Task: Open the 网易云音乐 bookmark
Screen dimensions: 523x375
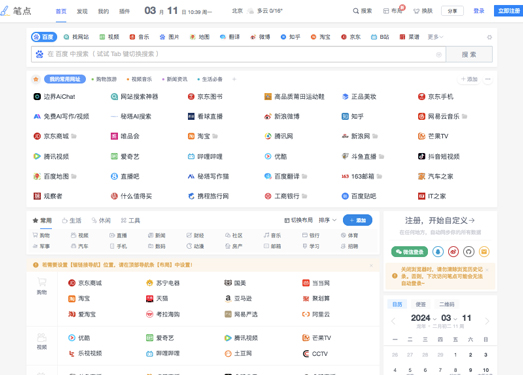Action: pyautogui.click(x=439, y=116)
